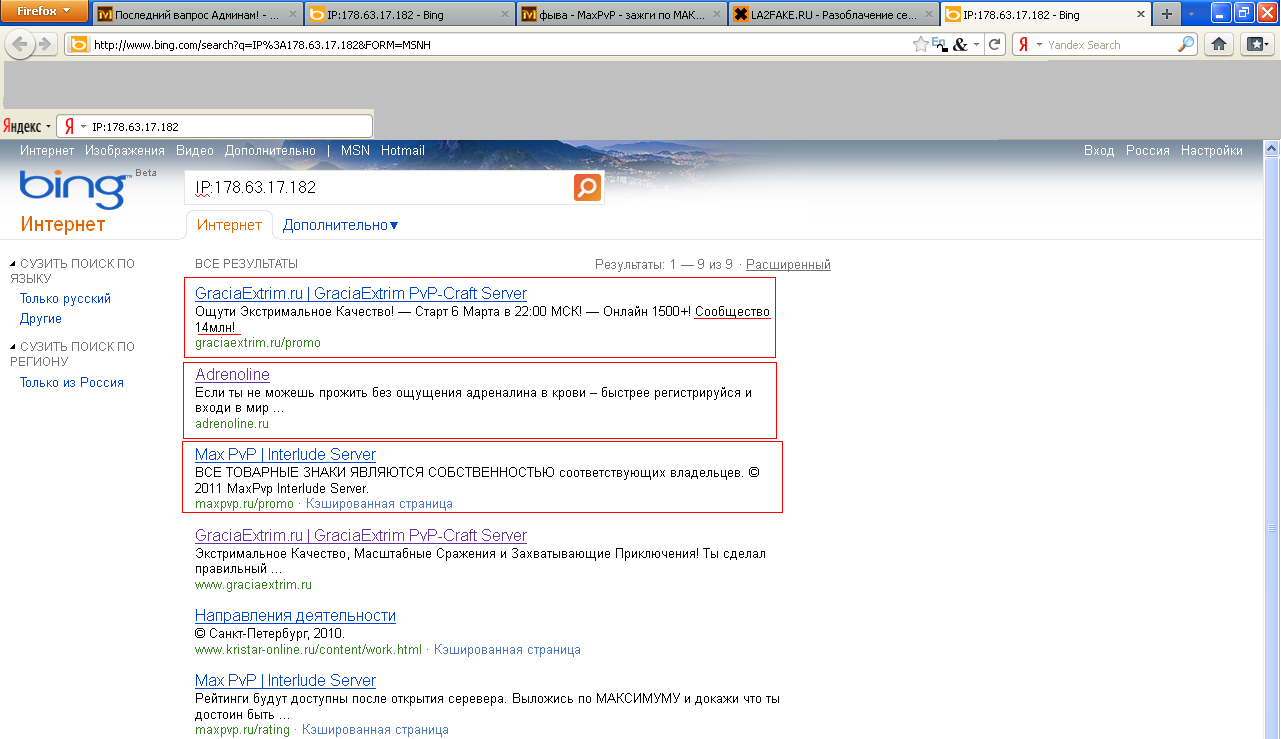Viewport: 1281px width, 739px height.
Task: Click the ampersand icon in address bar
Action: 960,45
